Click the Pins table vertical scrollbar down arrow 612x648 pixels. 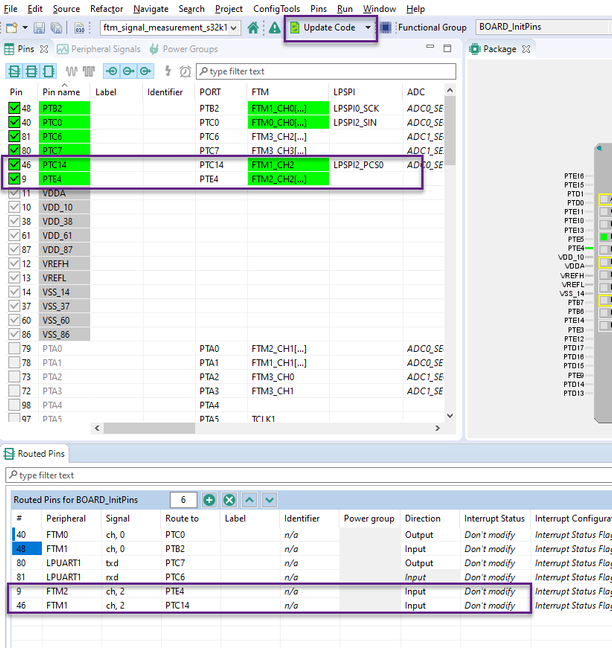tap(450, 416)
